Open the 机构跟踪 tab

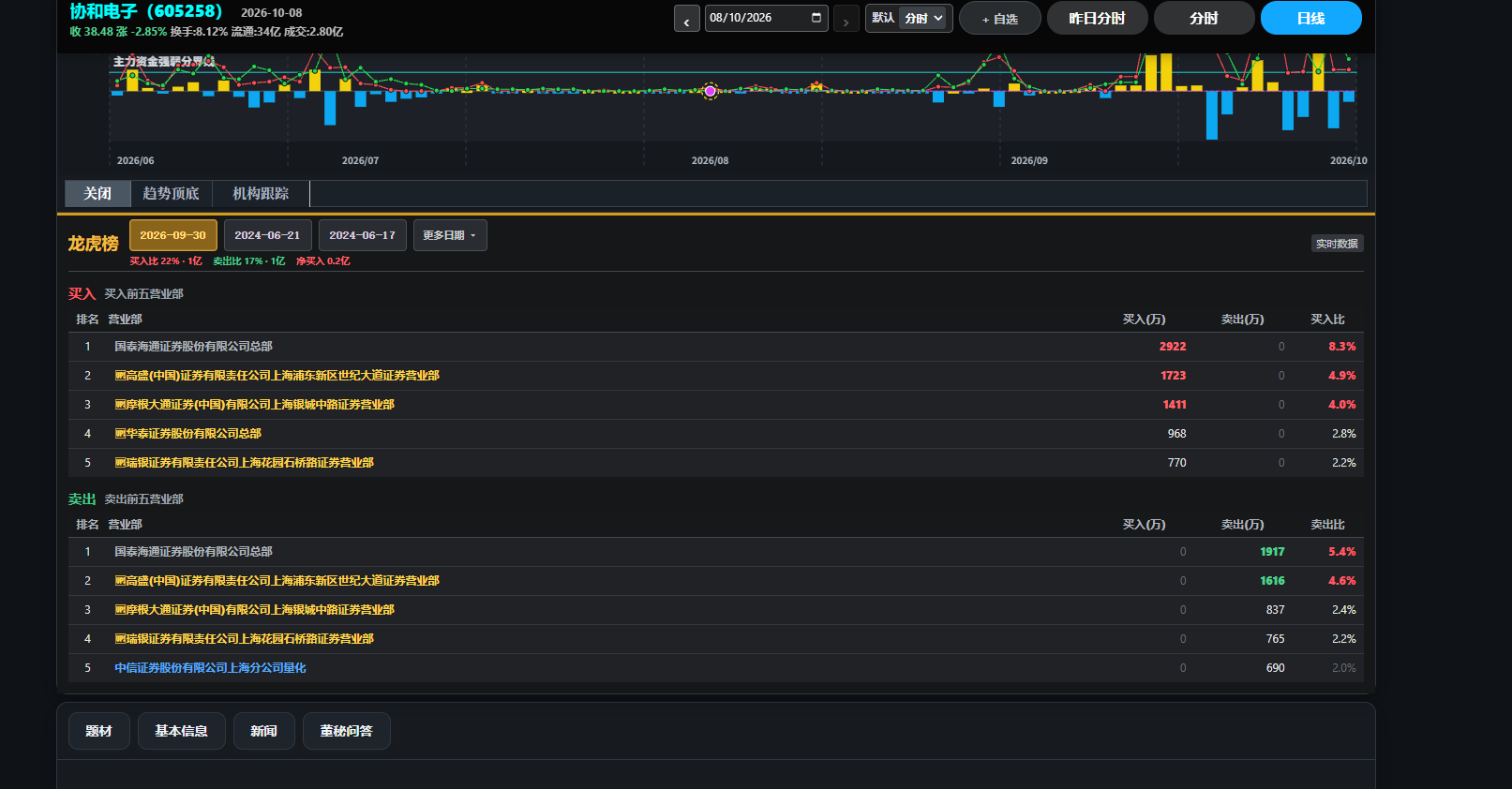tap(261, 193)
